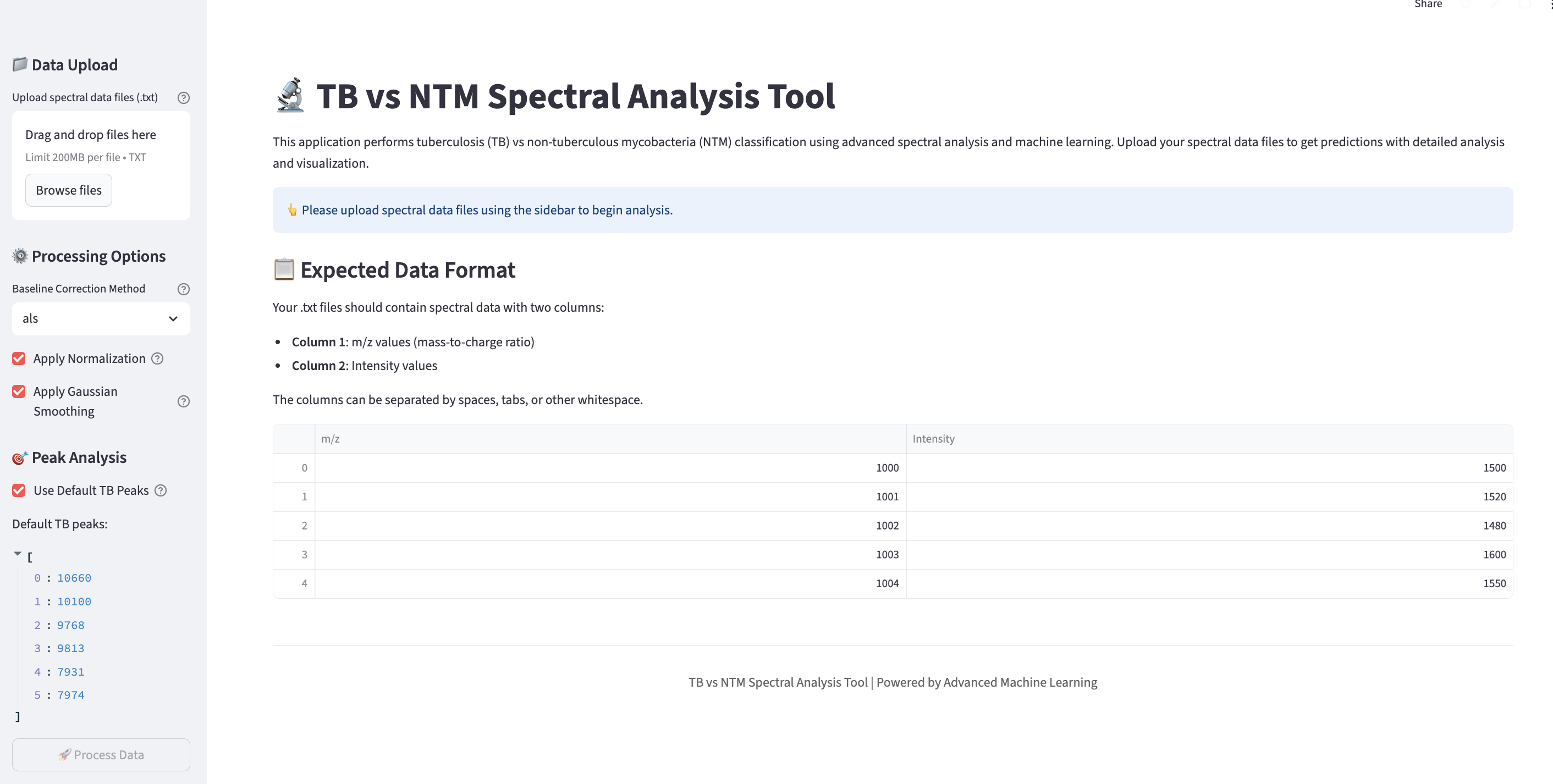Open help for Apply Normalization
Viewport: 1553px width, 784px height.
pos(158,358)
